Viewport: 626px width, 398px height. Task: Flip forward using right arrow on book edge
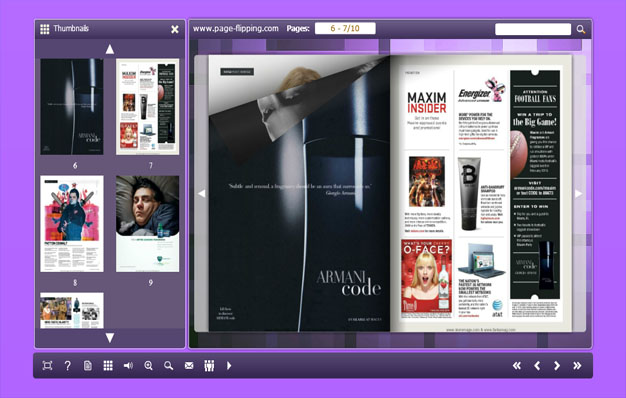[578, 193]
